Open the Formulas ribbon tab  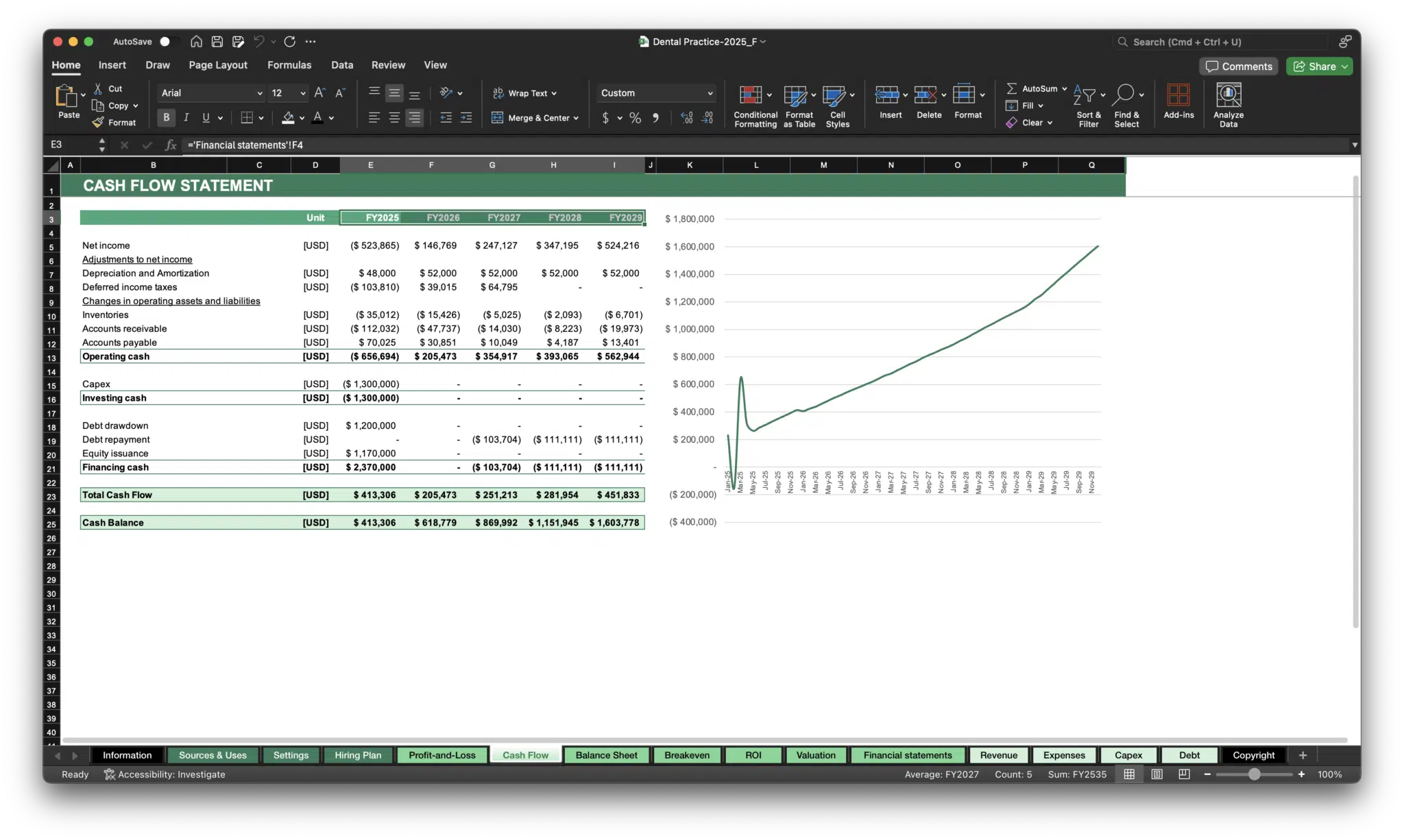click(289, 65)
